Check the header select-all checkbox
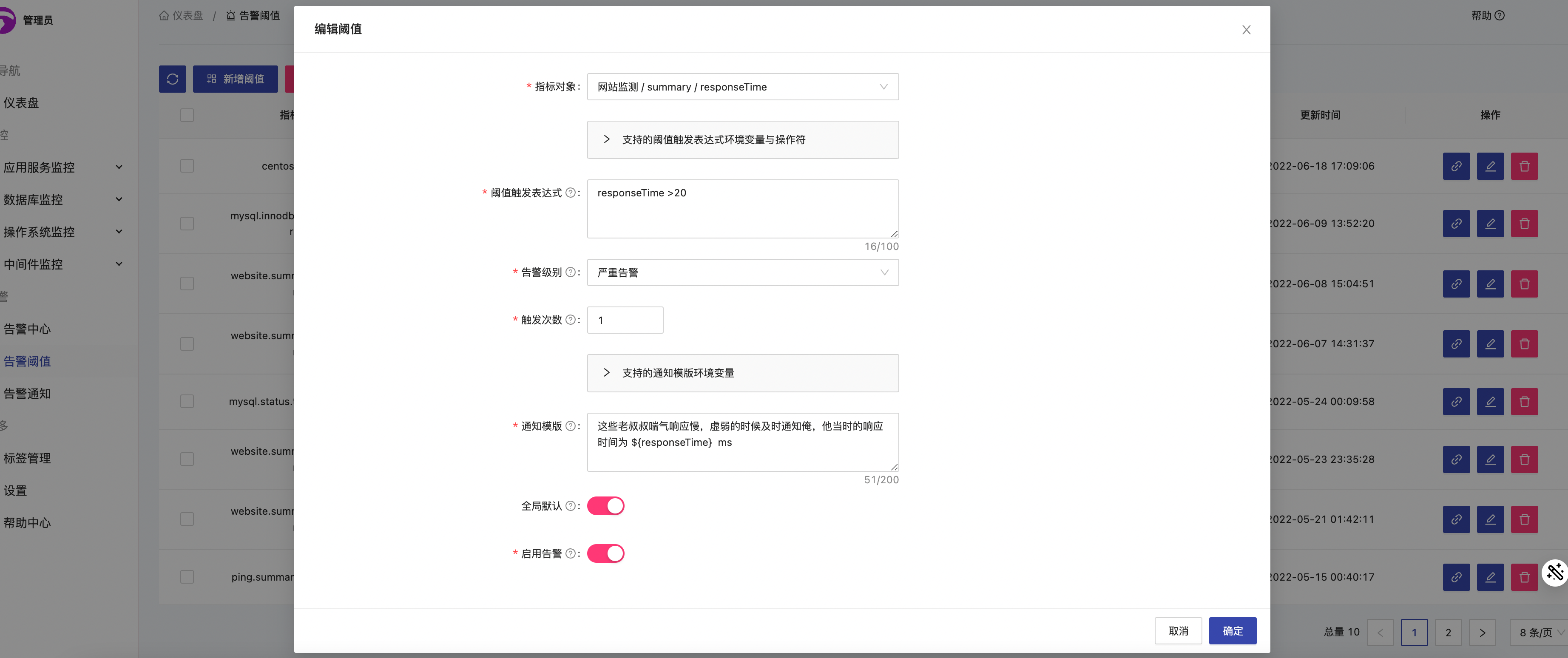Viewport: 1568px width, 658px height. 187,115
